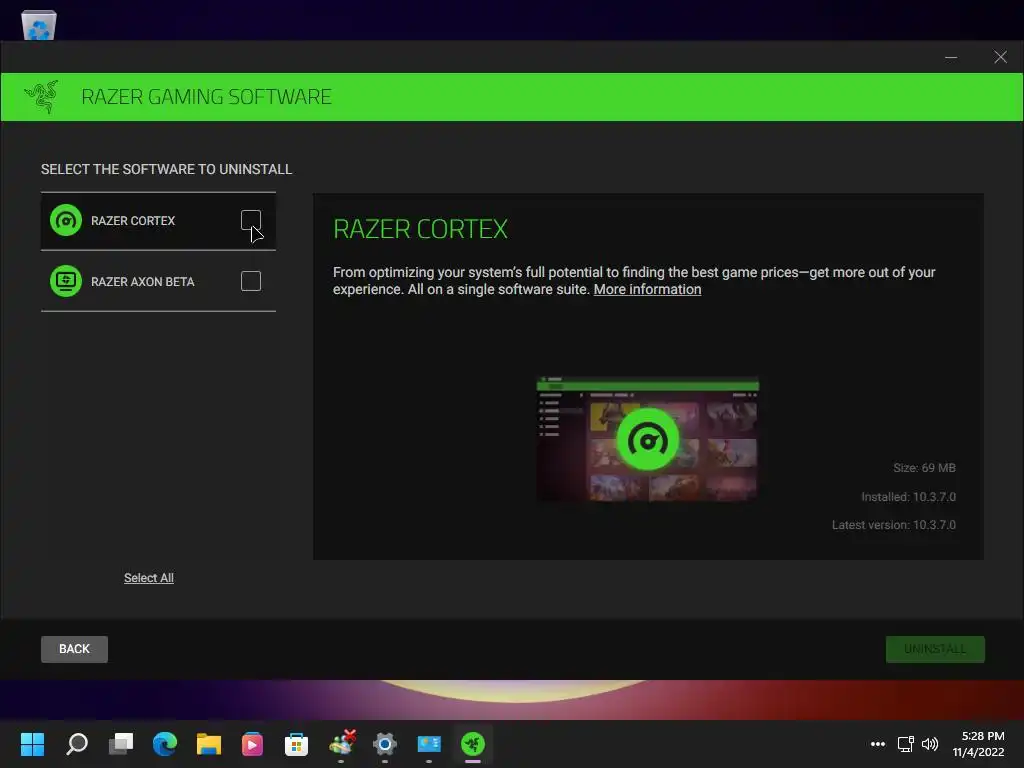Tick the Razer Cortex checkbox
Viewport: 1024px width, 768px height.
[251, 220]
